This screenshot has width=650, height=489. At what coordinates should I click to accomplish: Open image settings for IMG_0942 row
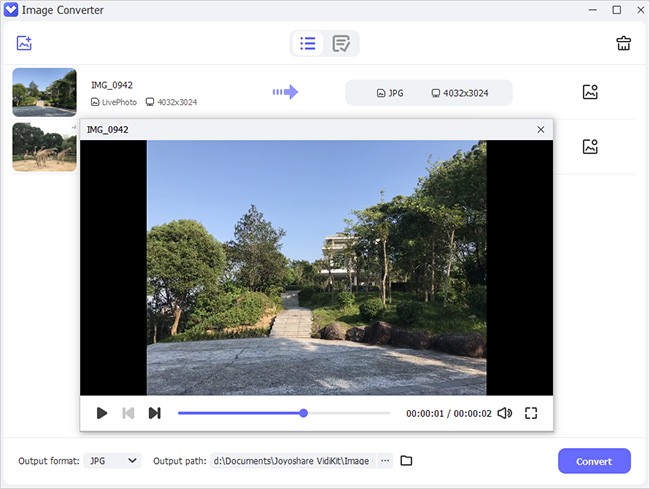(590, 92)
